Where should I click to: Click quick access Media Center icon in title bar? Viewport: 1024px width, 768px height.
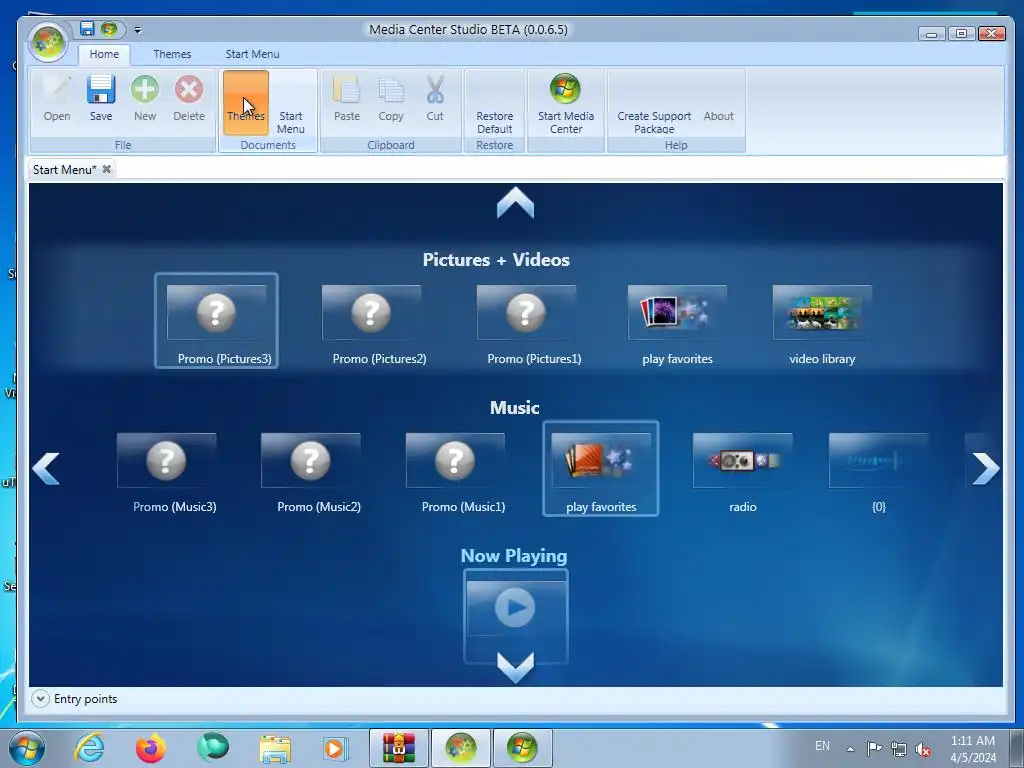108,29
